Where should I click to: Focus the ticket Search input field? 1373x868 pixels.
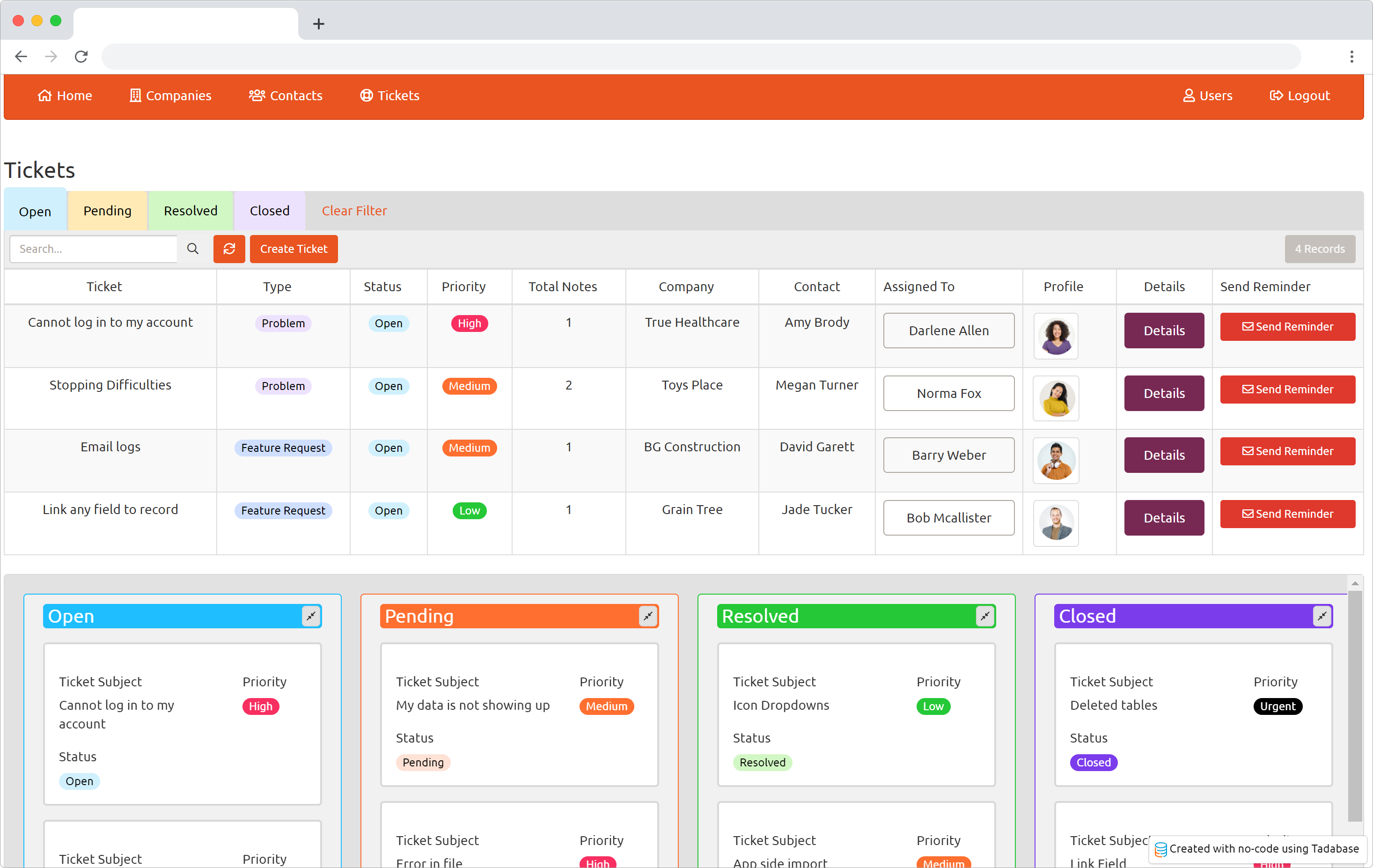(x=94, y=249)
